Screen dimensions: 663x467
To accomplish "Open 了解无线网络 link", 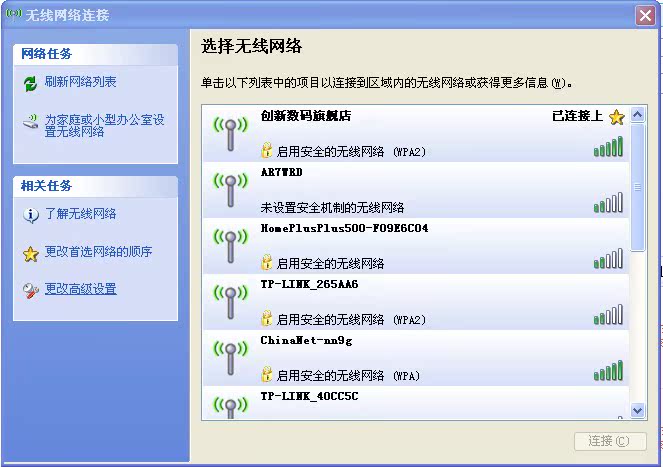I will coord(80,214).
